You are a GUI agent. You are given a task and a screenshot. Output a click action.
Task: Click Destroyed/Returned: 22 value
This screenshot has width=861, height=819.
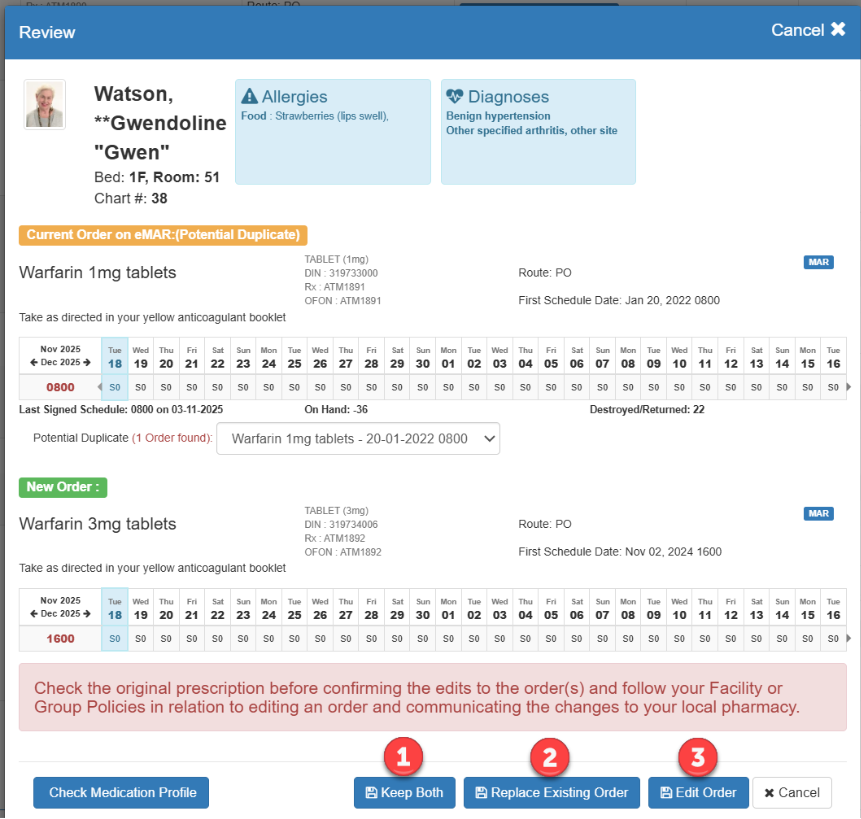[x=647, y=410]
